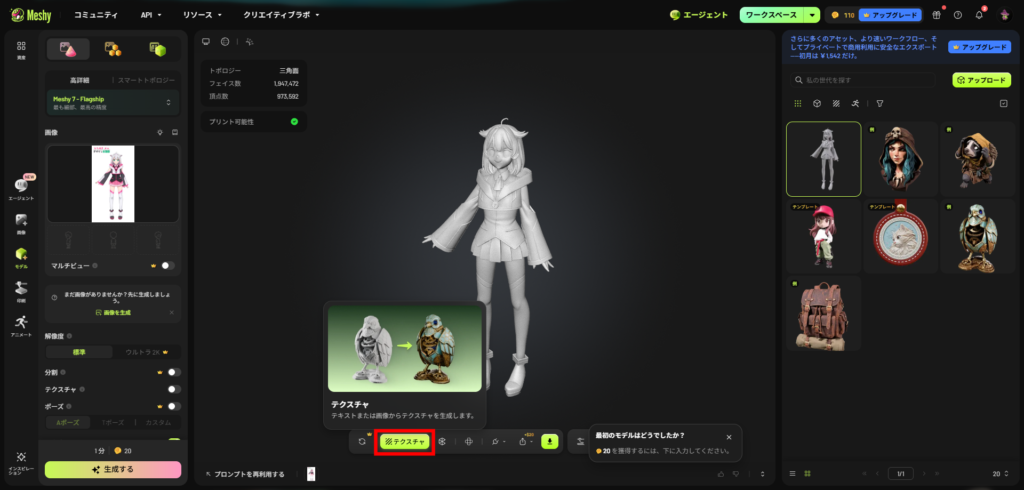Click the sparkle effects icon above viewport

click(249, 41)
